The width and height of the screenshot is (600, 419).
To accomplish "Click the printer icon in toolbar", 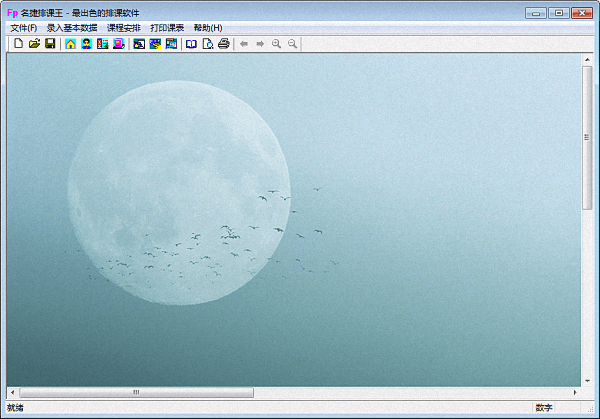I will (224, 44).
